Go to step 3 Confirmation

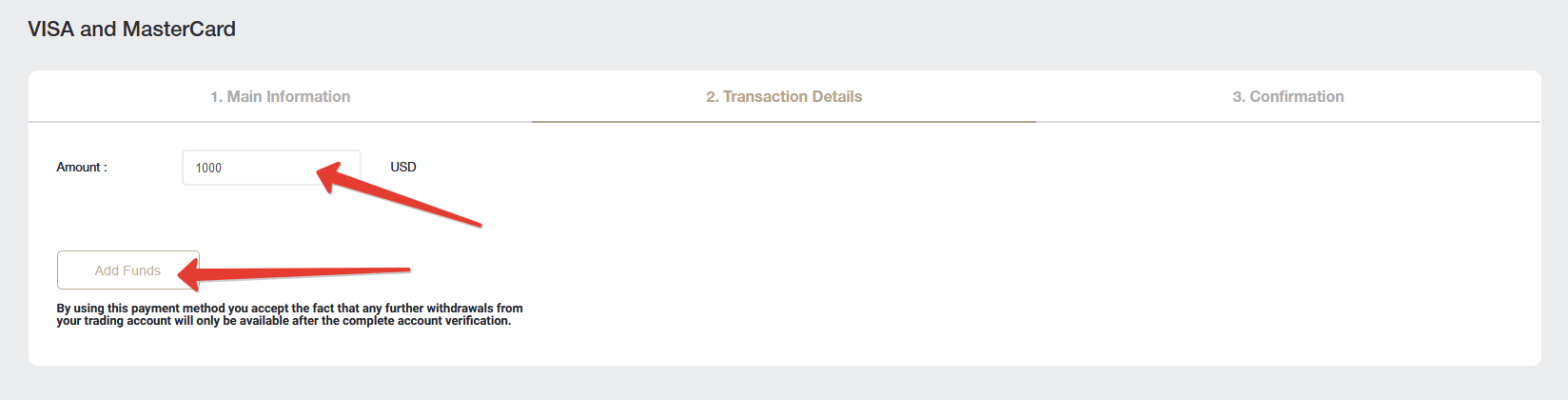click(1288, 96)
